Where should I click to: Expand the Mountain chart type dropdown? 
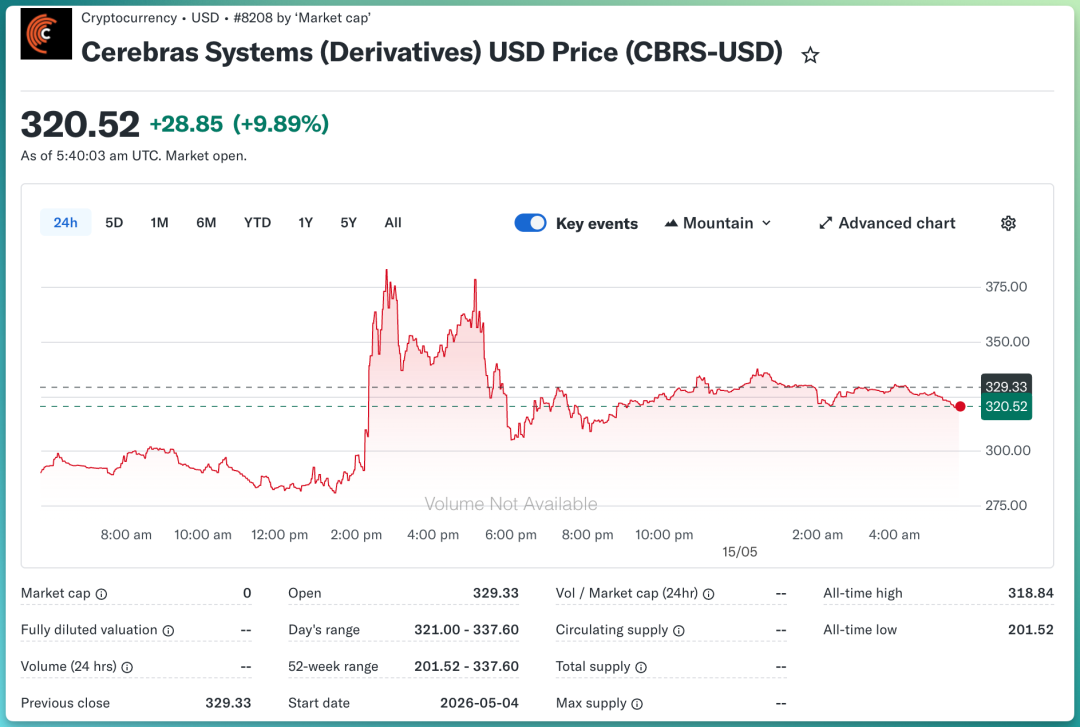tap(718, 223)
